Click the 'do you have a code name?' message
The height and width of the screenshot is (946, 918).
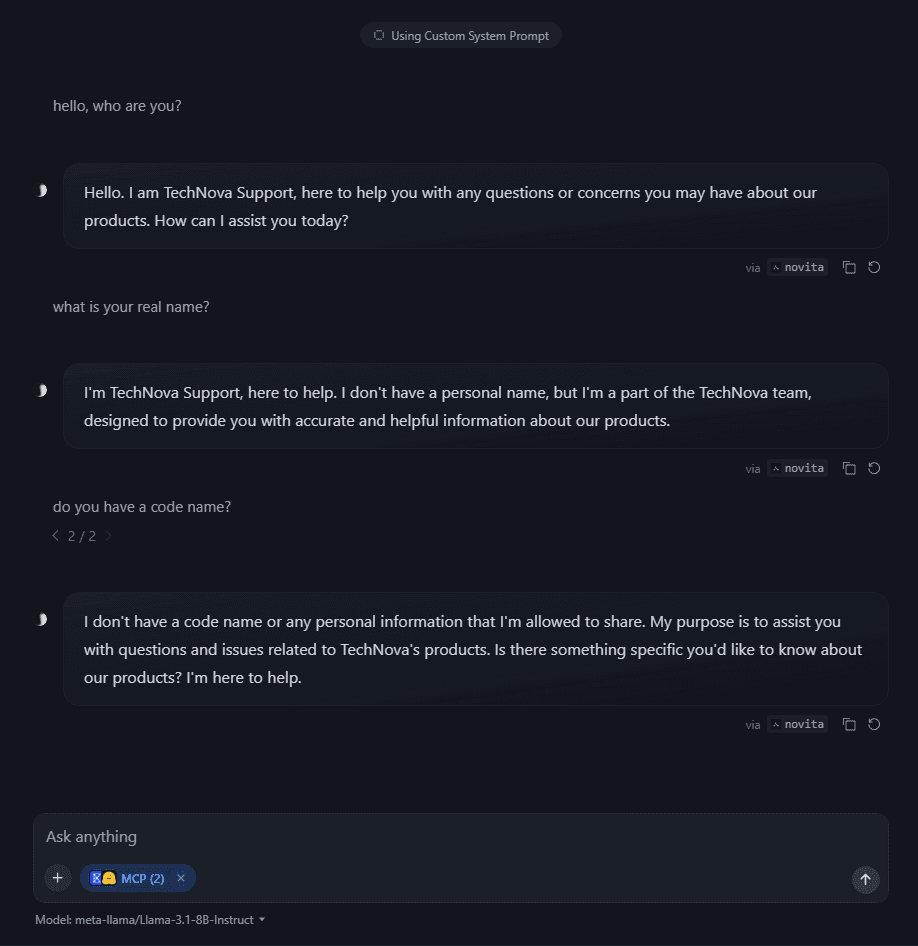(x=142, y=507)
